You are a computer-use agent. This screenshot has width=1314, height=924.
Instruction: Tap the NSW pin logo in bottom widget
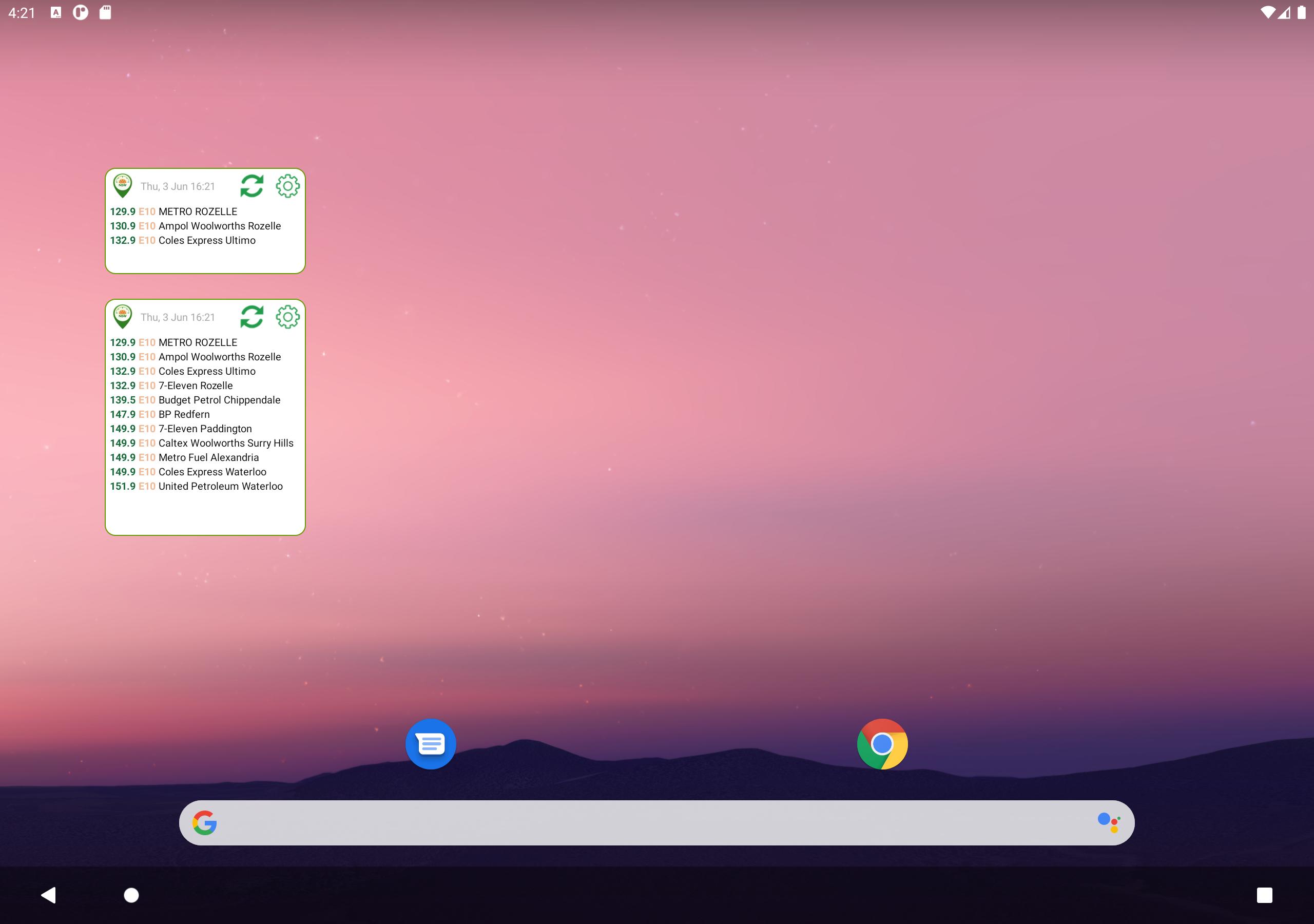pyautogui.click(x=123, y=317)
